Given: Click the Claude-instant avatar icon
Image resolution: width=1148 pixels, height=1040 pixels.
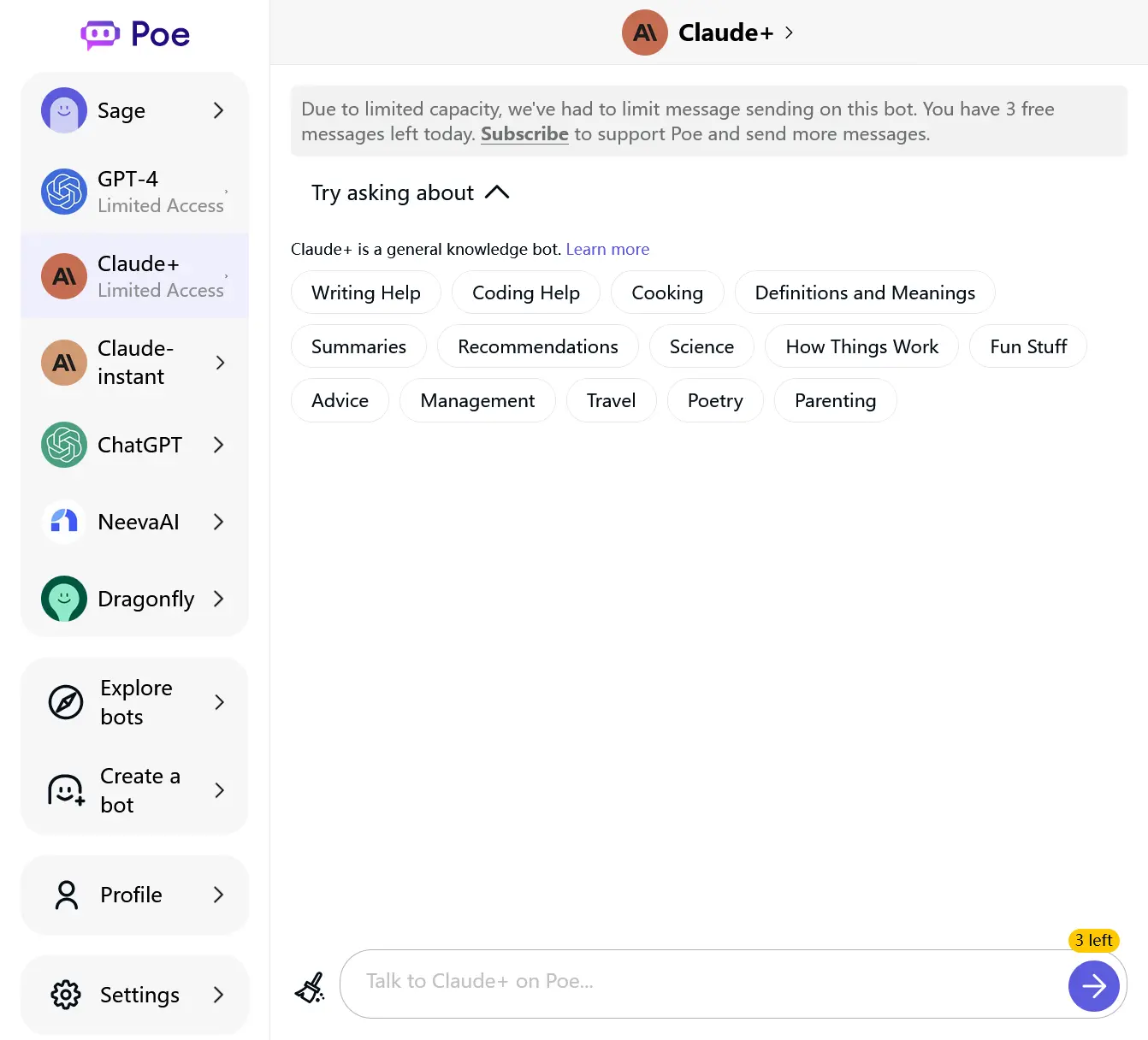Looking at the screenshot, I should click(64, 363).
